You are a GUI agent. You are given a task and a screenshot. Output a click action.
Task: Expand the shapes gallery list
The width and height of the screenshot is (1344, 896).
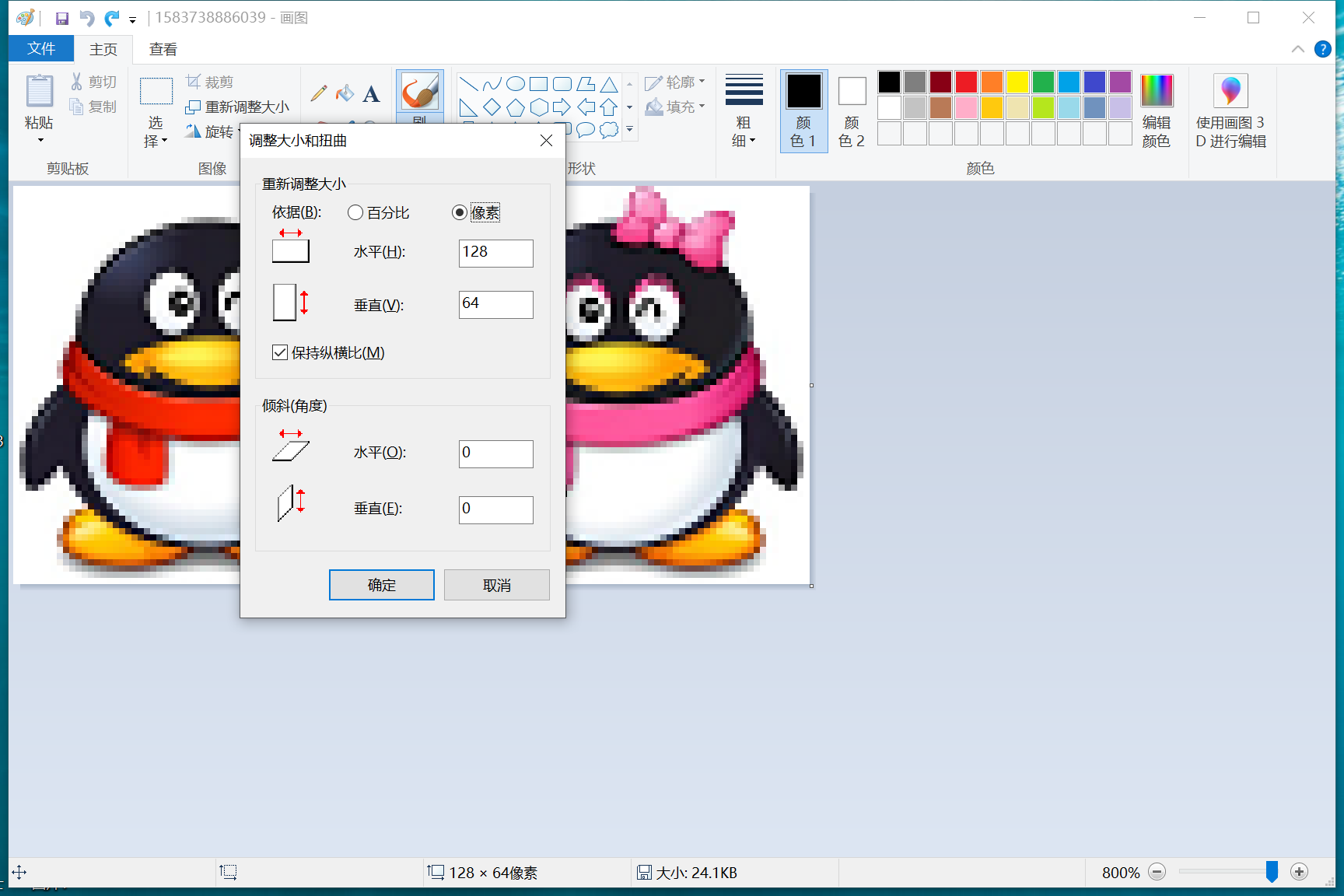coord(629,129)
